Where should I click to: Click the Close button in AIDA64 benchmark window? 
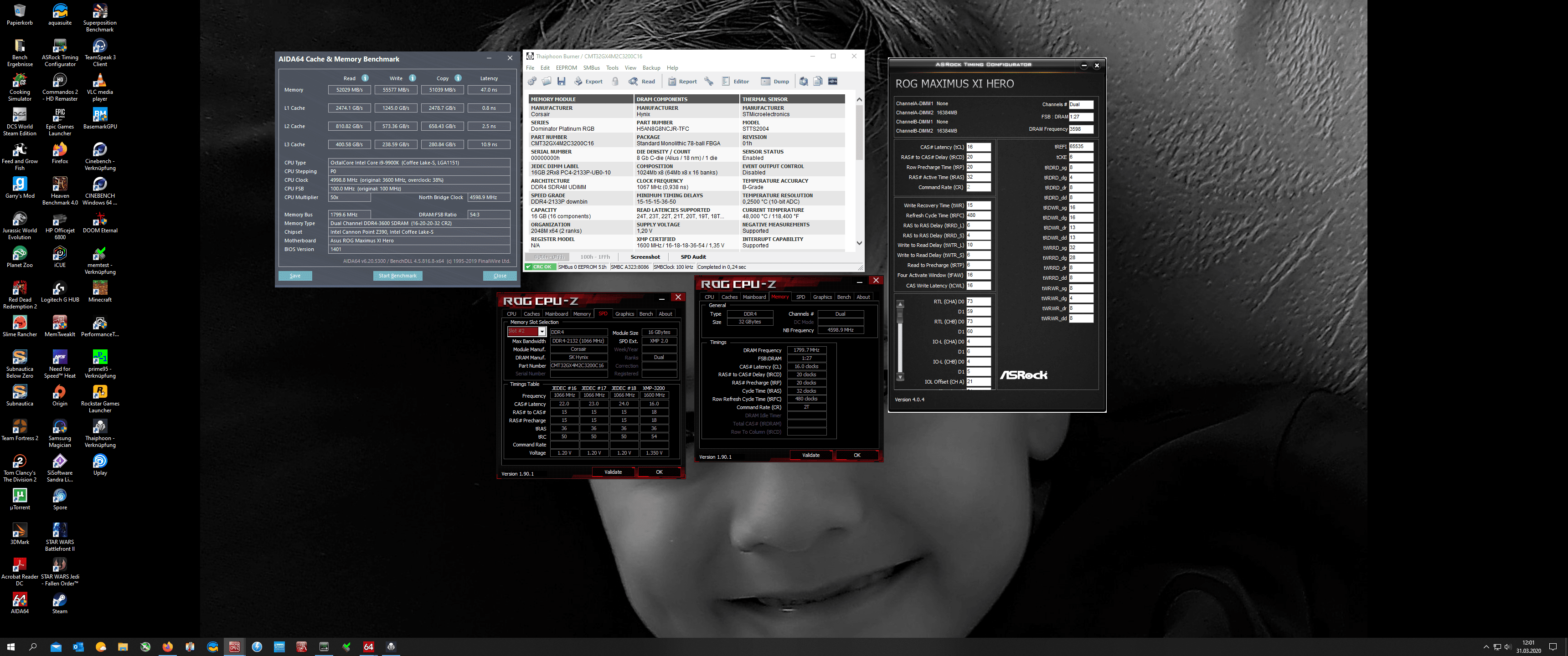[x=500, y=276]
